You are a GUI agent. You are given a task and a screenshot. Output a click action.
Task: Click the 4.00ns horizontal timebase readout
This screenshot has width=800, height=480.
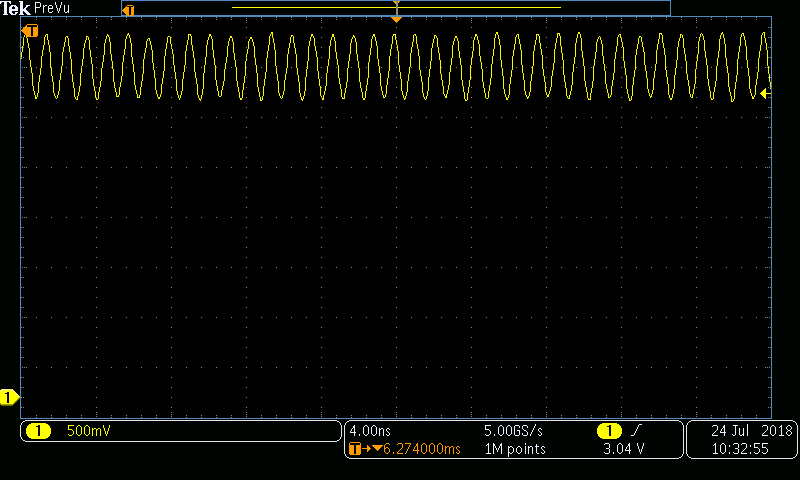point(369,431)
